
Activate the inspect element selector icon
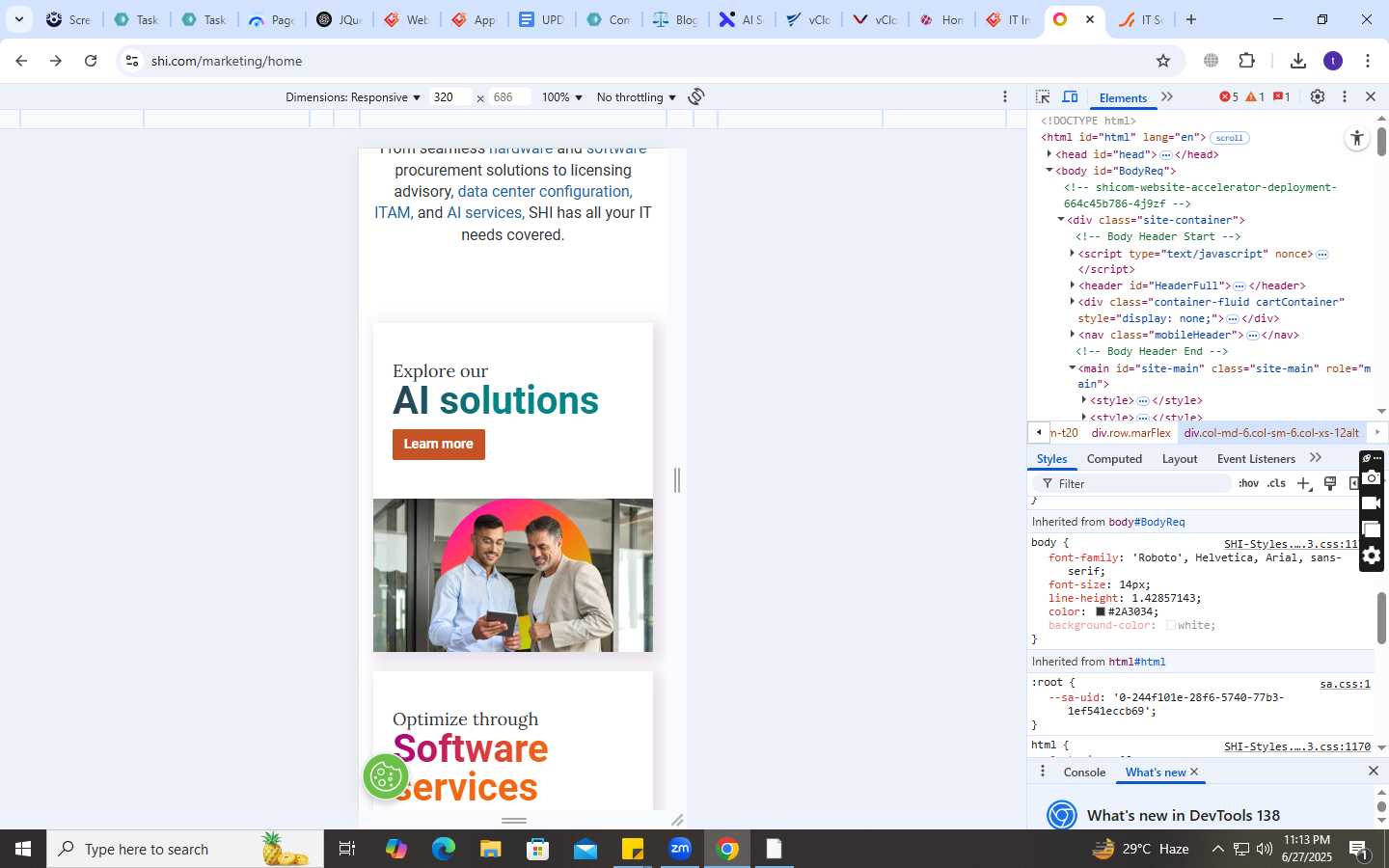1043,96
